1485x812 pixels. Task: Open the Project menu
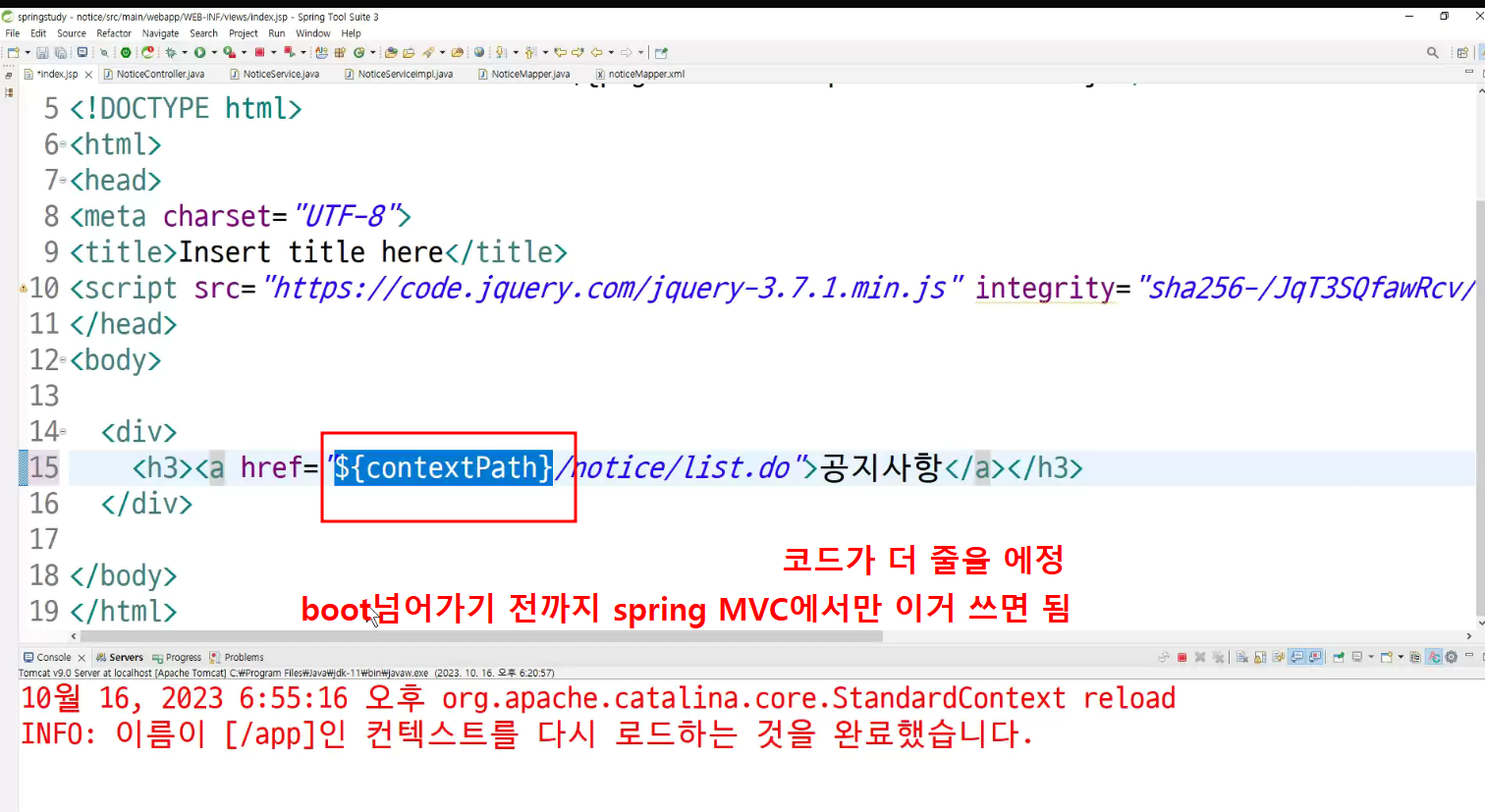(x=244, y=33)
